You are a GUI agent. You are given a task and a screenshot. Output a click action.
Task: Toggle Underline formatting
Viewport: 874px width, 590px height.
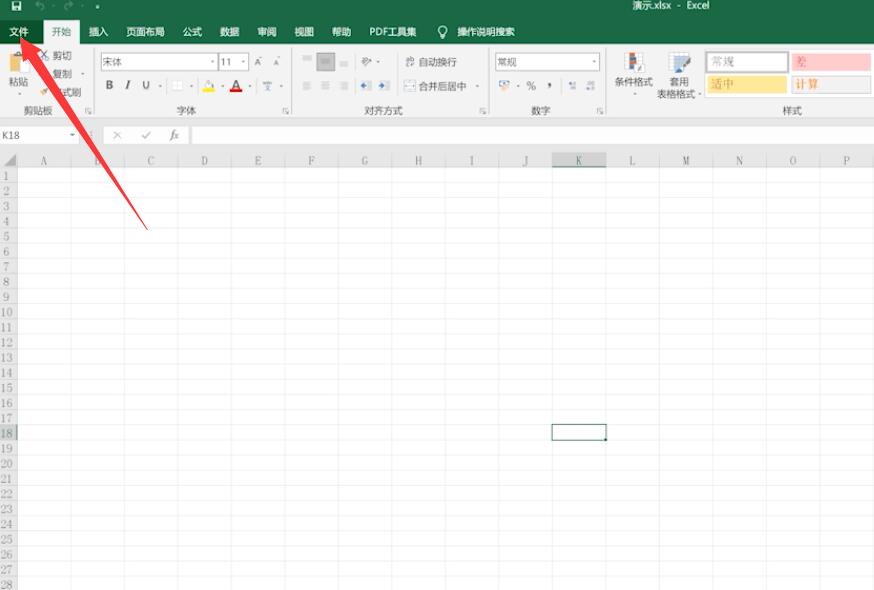tap(146, 85)
